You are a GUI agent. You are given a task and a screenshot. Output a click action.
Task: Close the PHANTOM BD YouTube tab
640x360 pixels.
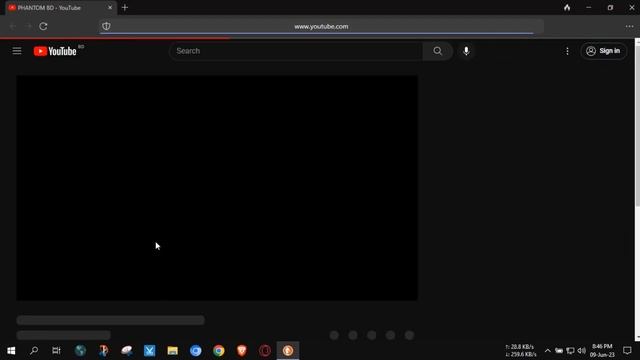110,8
